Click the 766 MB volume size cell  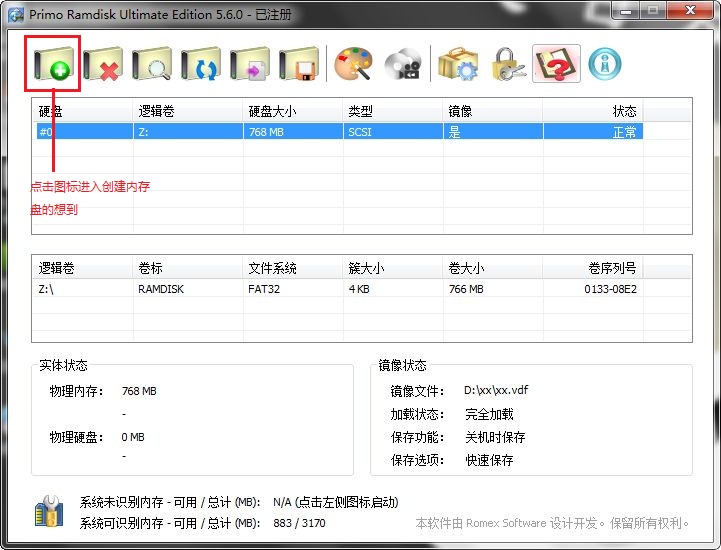[466, 289]
